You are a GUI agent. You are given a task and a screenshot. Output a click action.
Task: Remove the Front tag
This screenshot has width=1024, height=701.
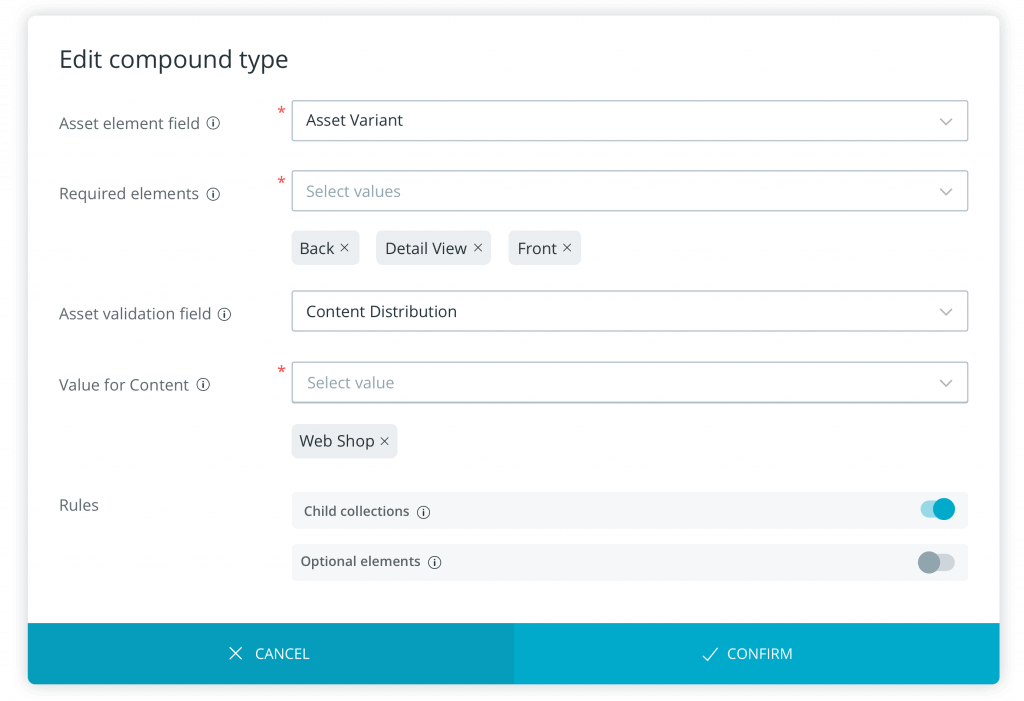tap(567, 248)
